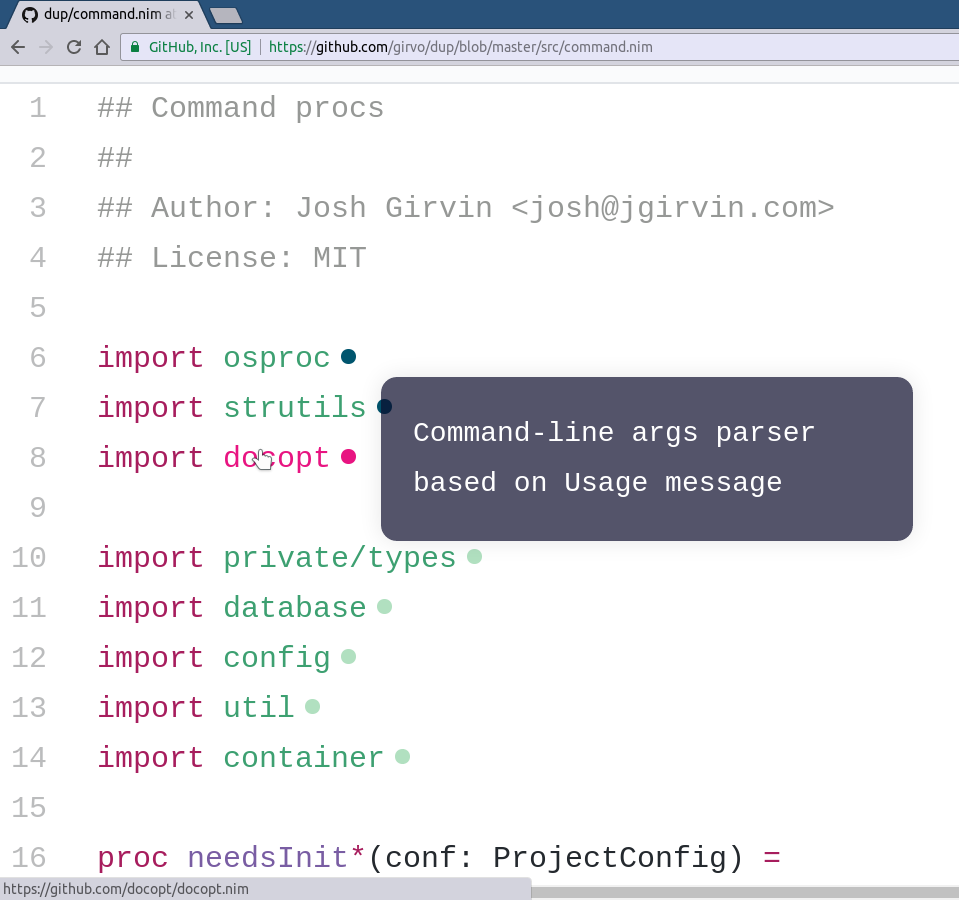Click the '## License: MIT' comment
Viewport: 959px width, 900px height.
(232, 258)
